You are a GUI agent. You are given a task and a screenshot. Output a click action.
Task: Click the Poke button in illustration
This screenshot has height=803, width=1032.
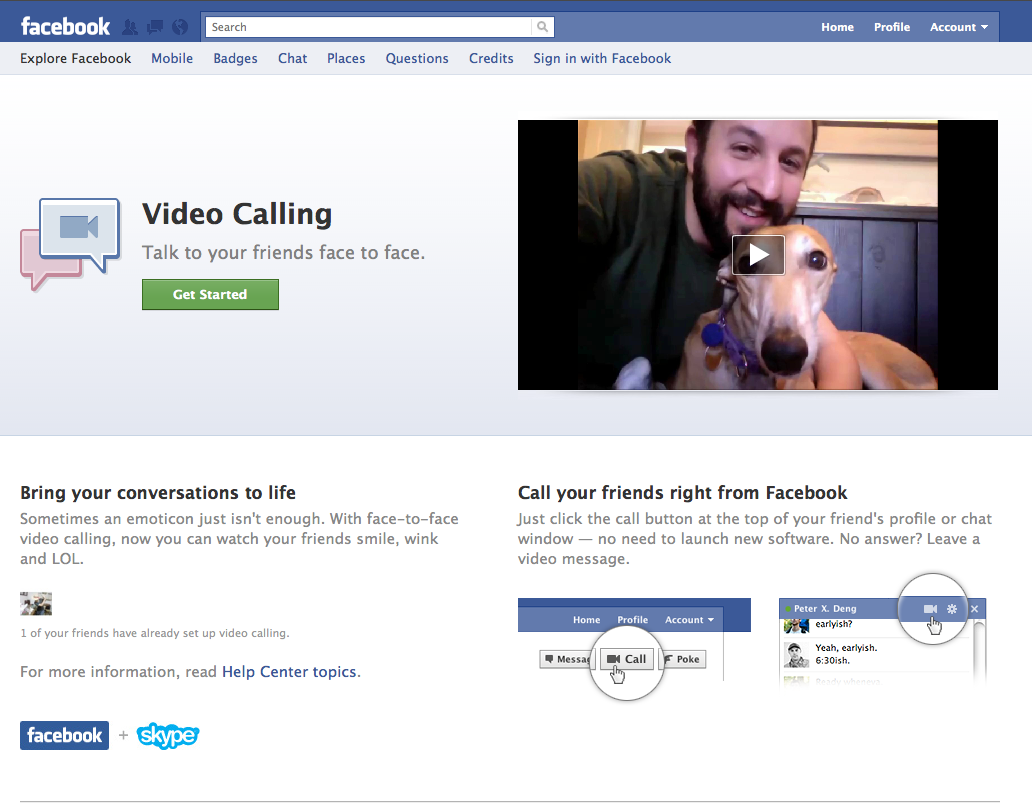(683, 659)
